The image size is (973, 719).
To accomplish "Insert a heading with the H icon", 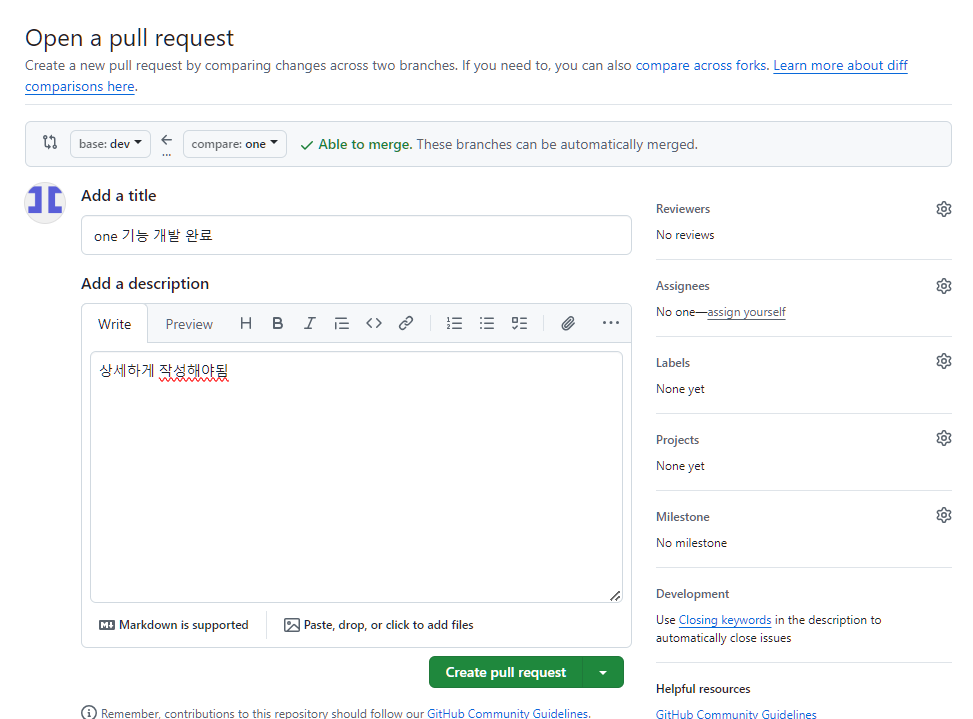I will tap(246, 323).
